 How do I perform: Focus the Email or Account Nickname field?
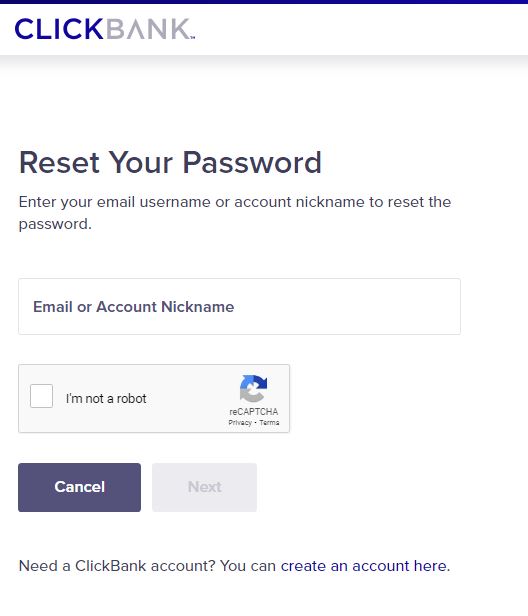[x=239, y=307]
